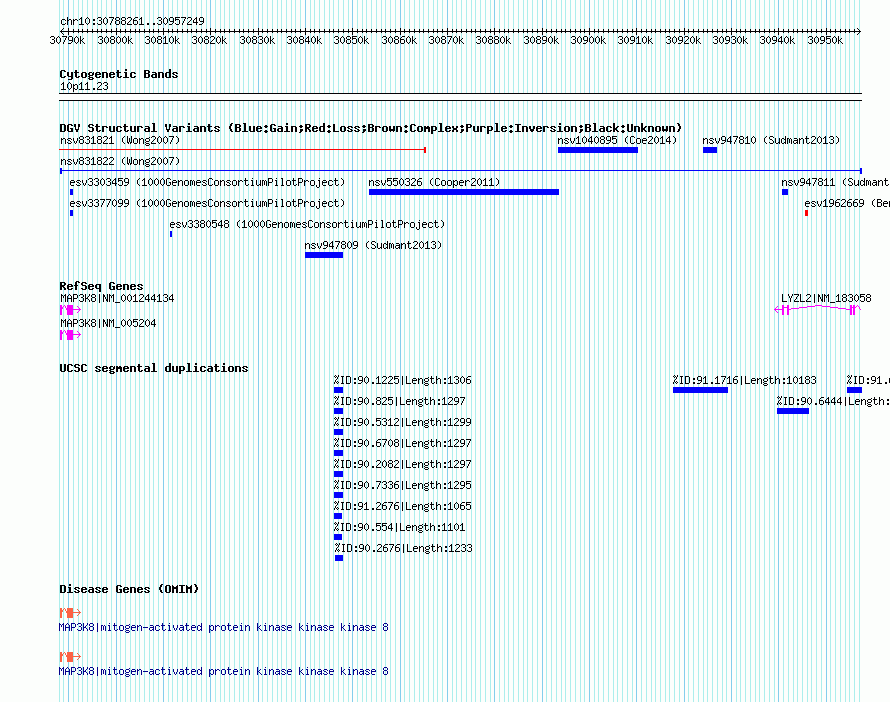Screen dimensions: 890x702
Task: Click the upper orange OMIM MAP3K8 glyph
Action: (70, 613)
